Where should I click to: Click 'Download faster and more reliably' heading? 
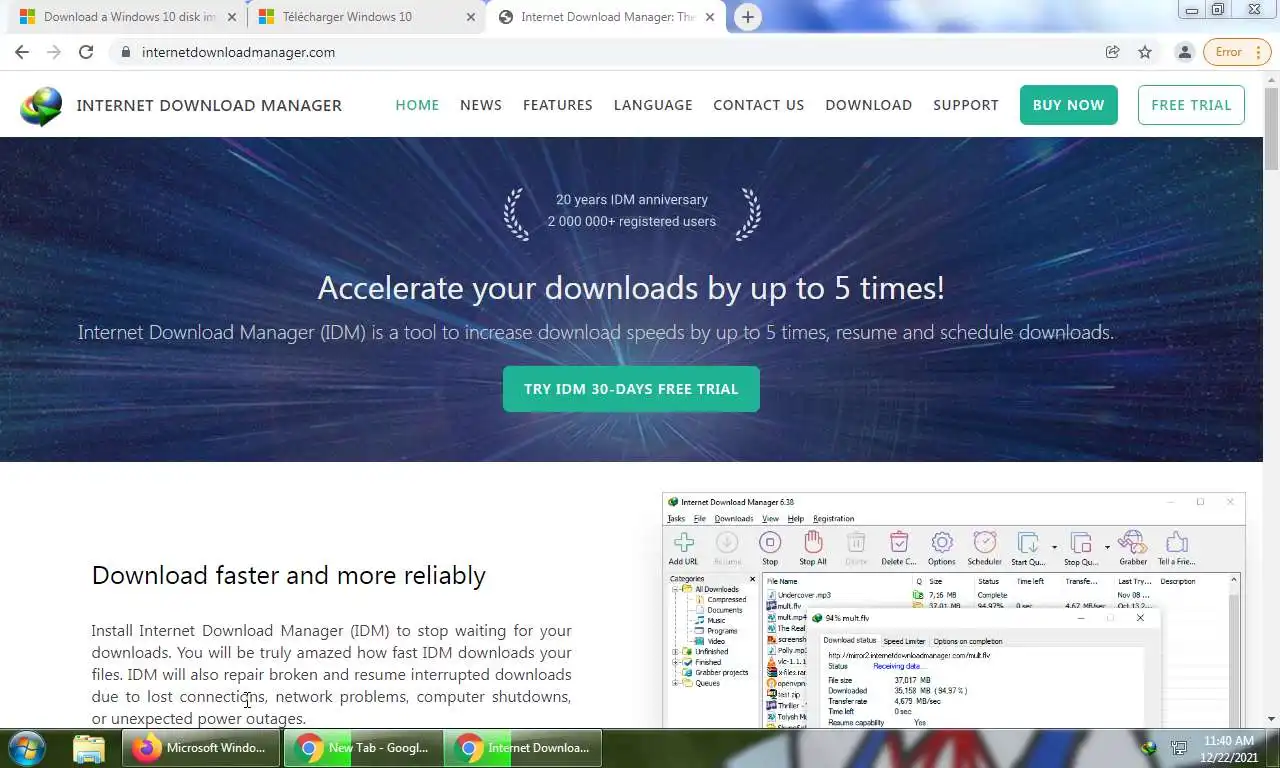pyautogui.click(x=289, y=575)
